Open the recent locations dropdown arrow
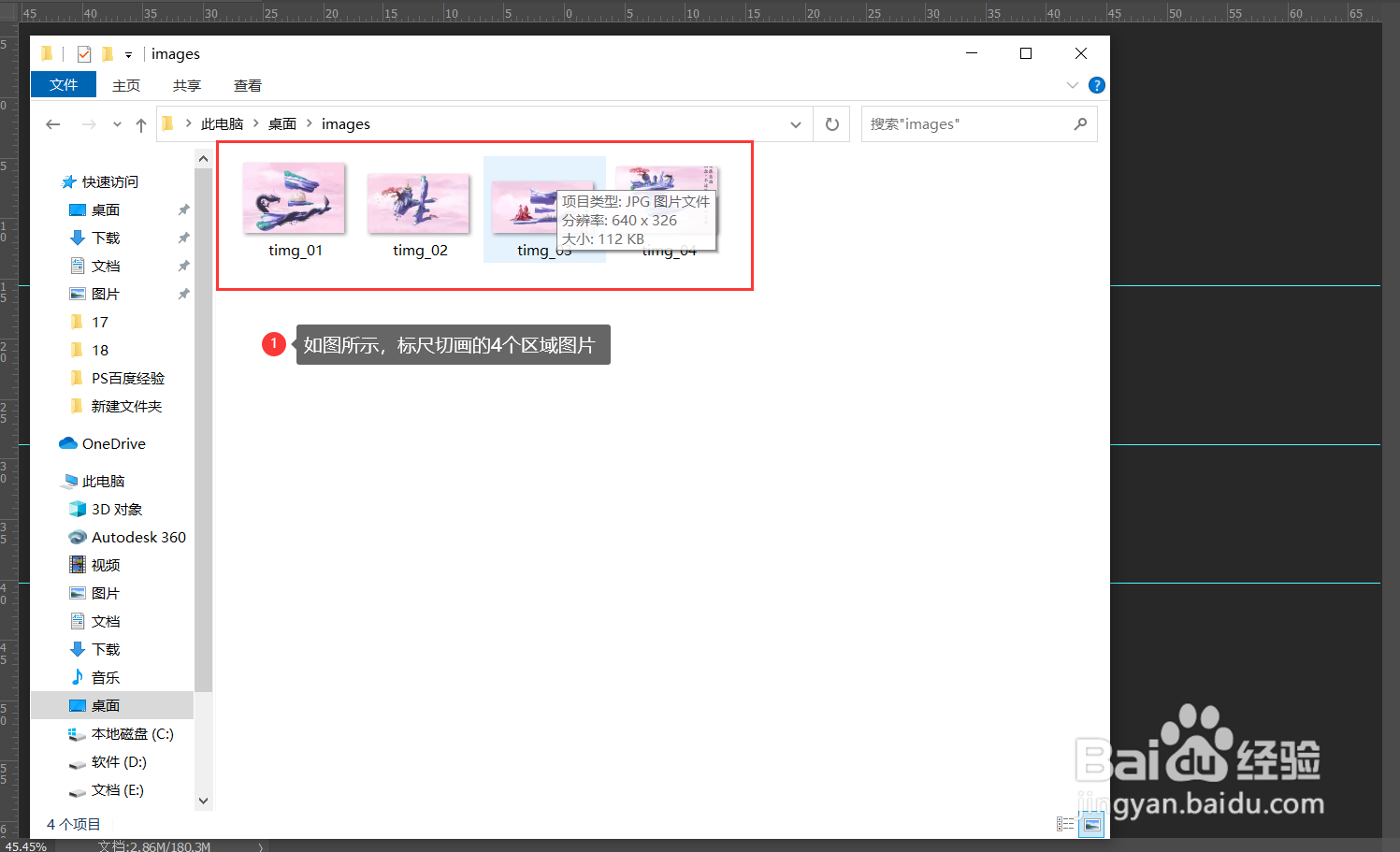Screen dimensions: 1400x852 pyautogui.click(x=117, y=124)
